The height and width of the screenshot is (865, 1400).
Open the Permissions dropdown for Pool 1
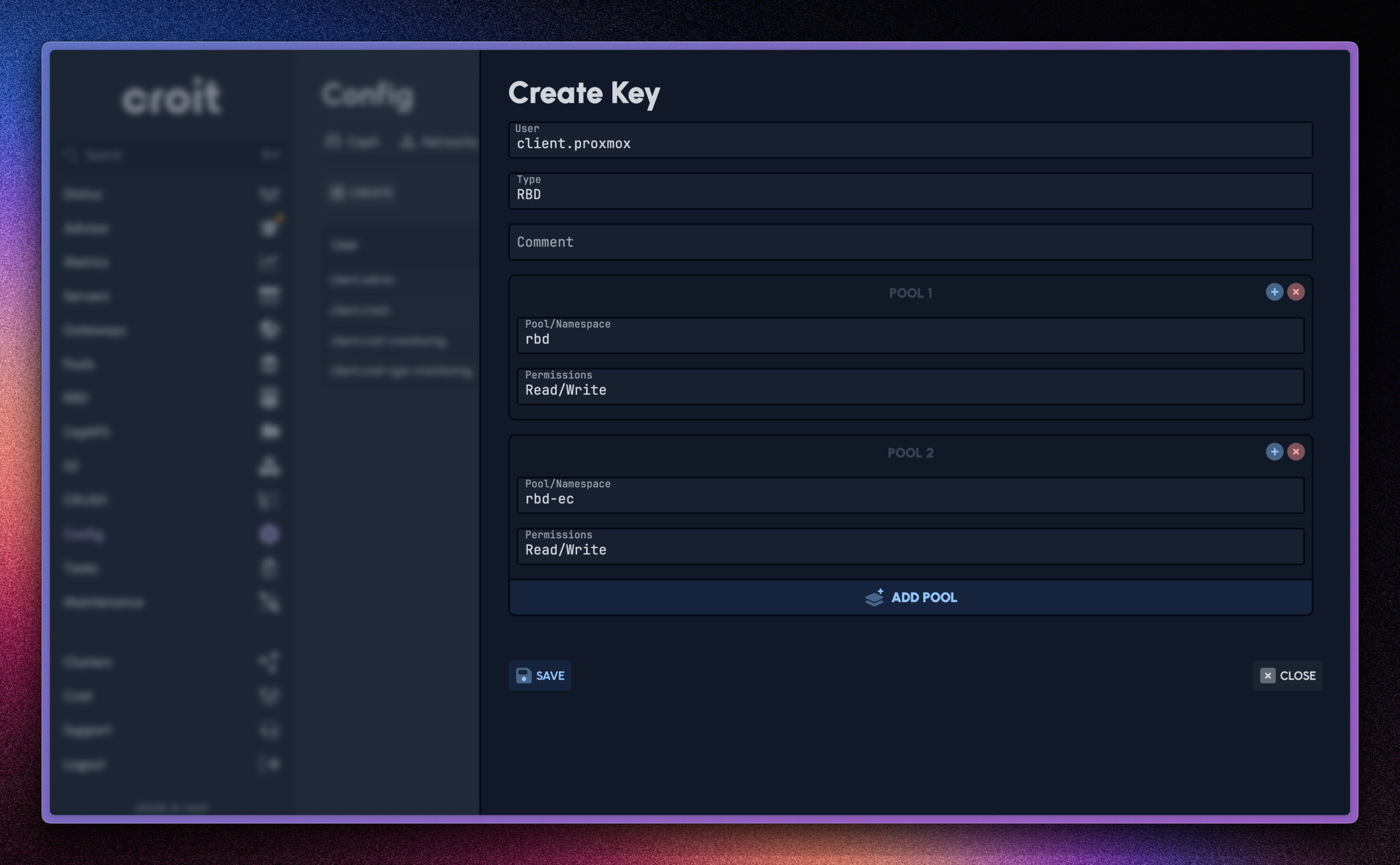[x=910, y=387]
